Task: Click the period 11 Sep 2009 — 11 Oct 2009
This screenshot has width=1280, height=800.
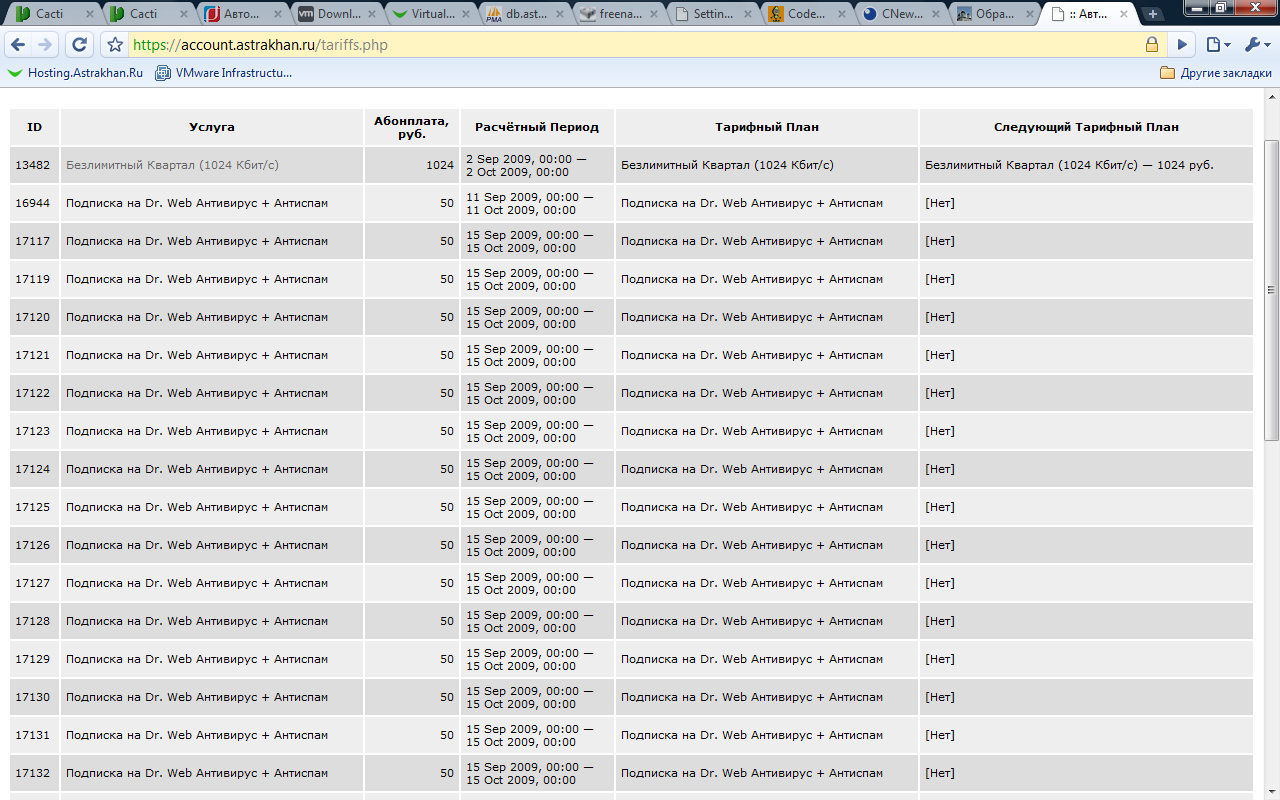Action: coord(537,203)
